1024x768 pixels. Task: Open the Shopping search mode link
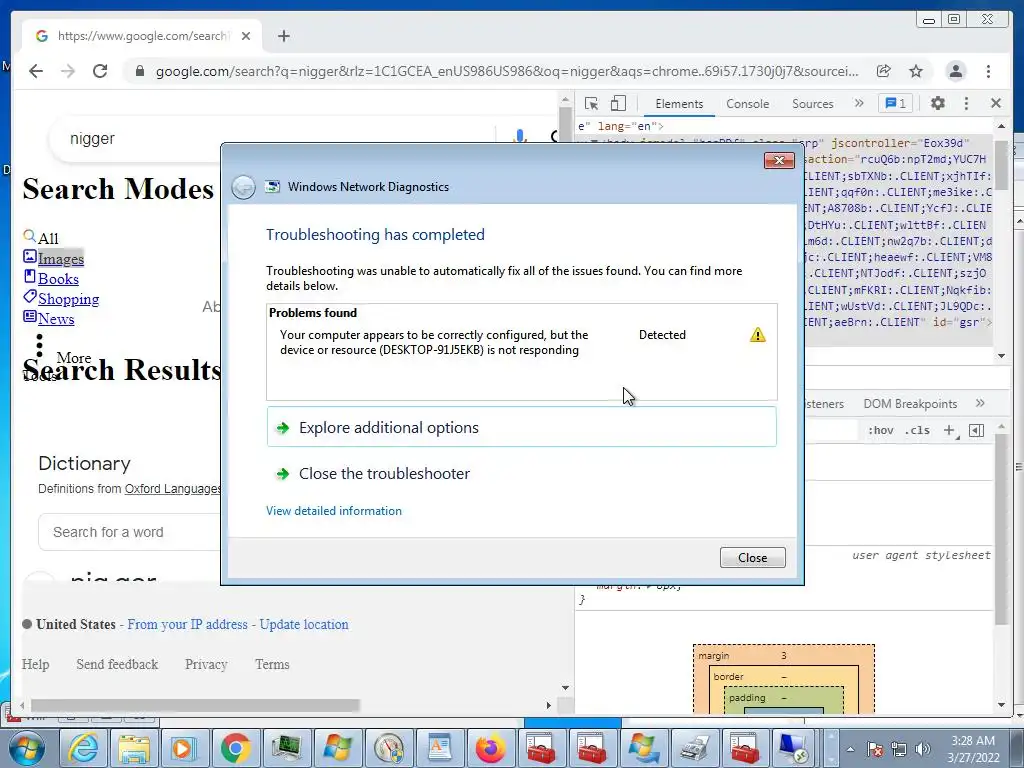point(69,299)
